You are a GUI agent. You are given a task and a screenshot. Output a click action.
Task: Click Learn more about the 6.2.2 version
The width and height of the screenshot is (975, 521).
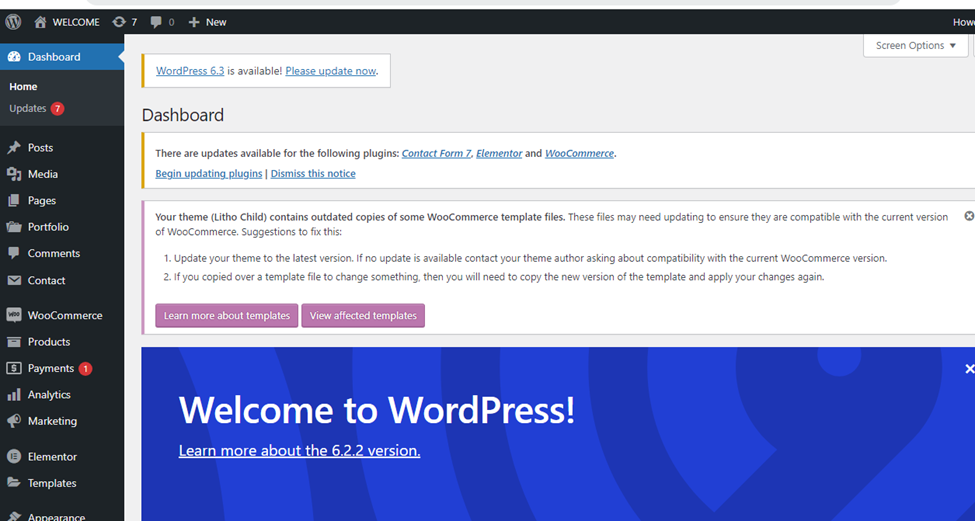point(299,451)
